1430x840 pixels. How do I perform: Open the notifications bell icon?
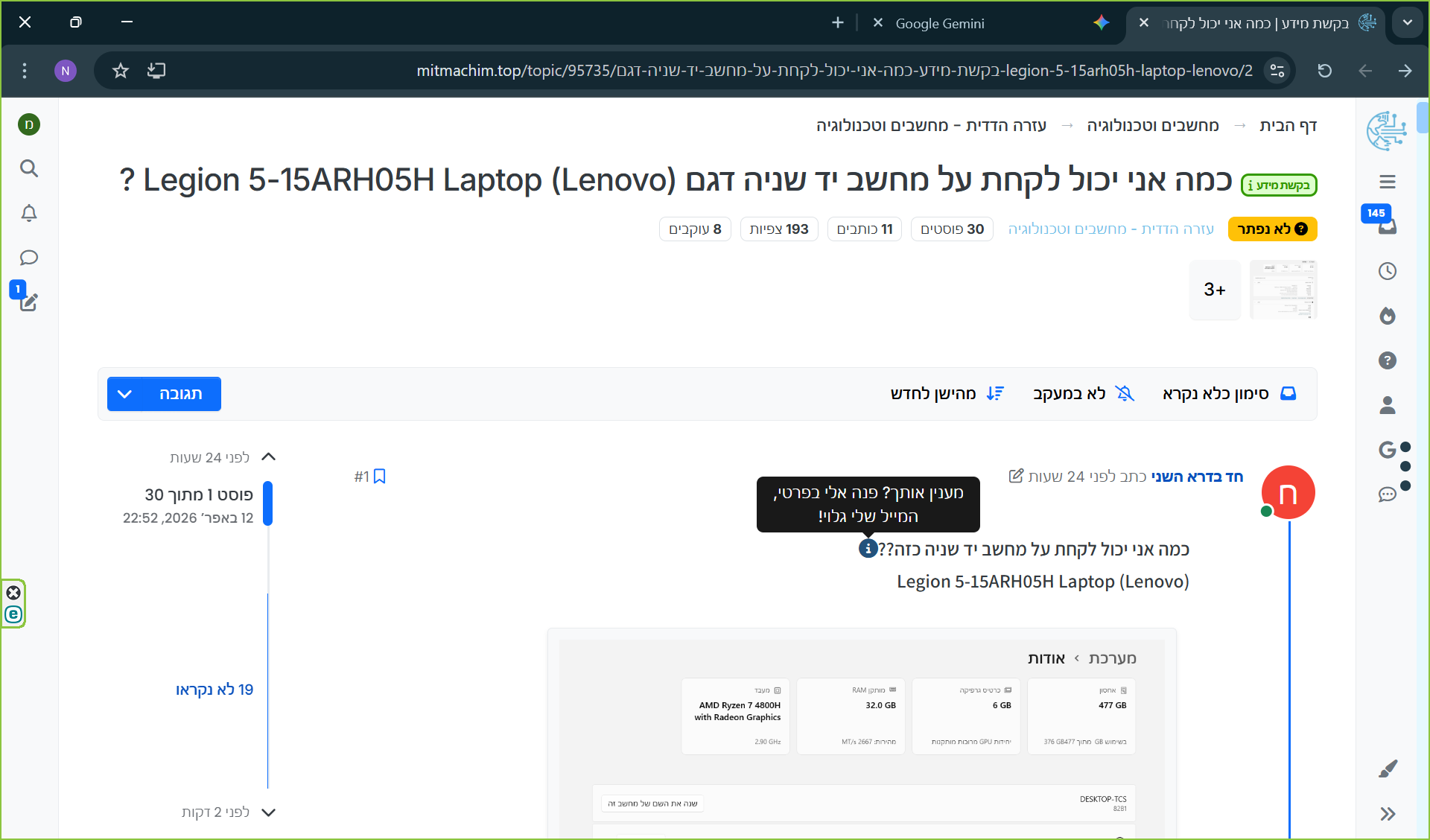(29, 213)
